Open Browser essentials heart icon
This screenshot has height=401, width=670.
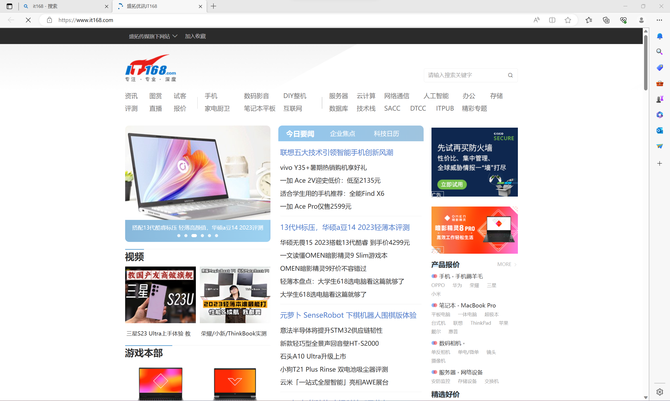pos(623,20)
